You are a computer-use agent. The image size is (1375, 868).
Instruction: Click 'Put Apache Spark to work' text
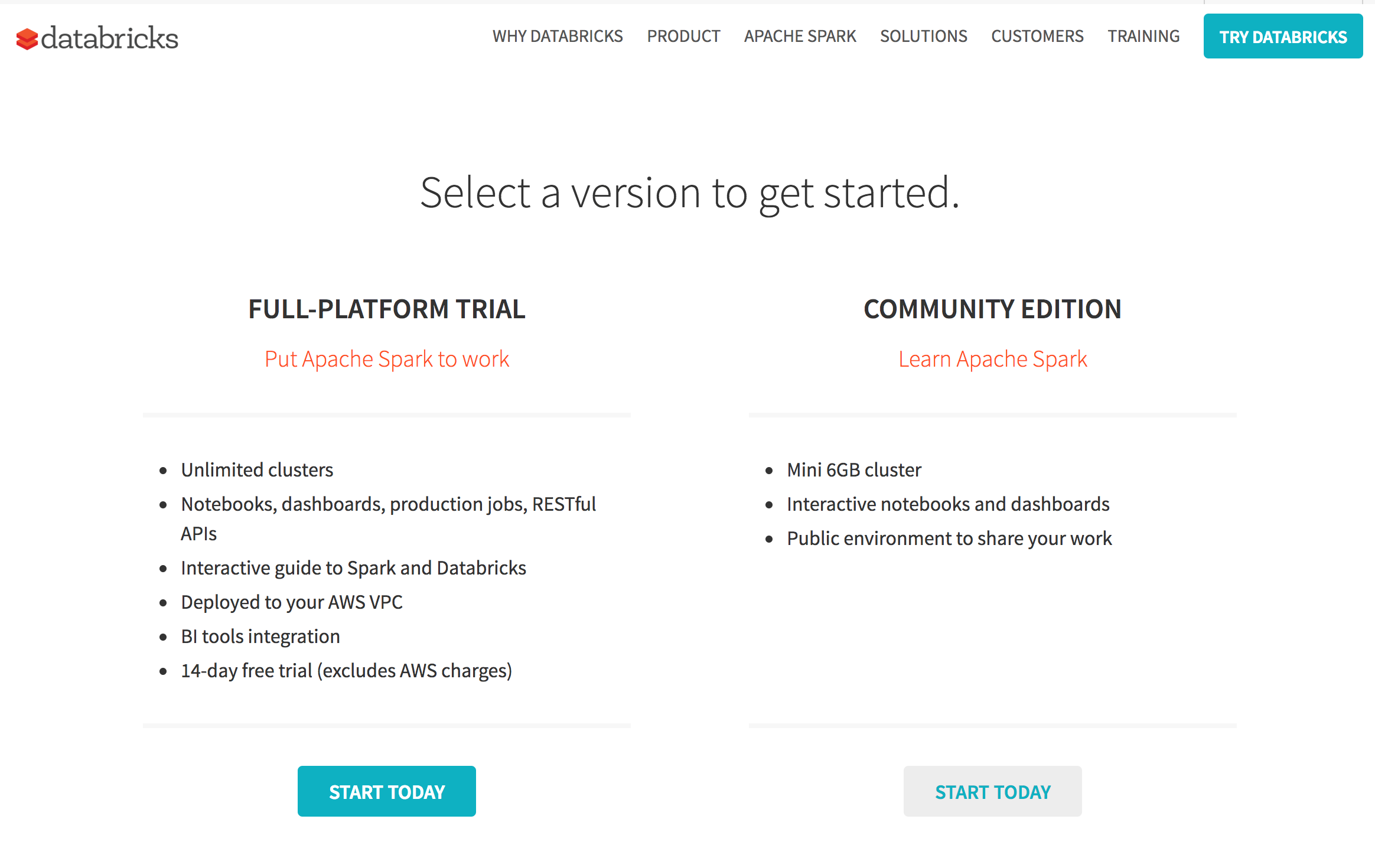(x=387, y=359)
